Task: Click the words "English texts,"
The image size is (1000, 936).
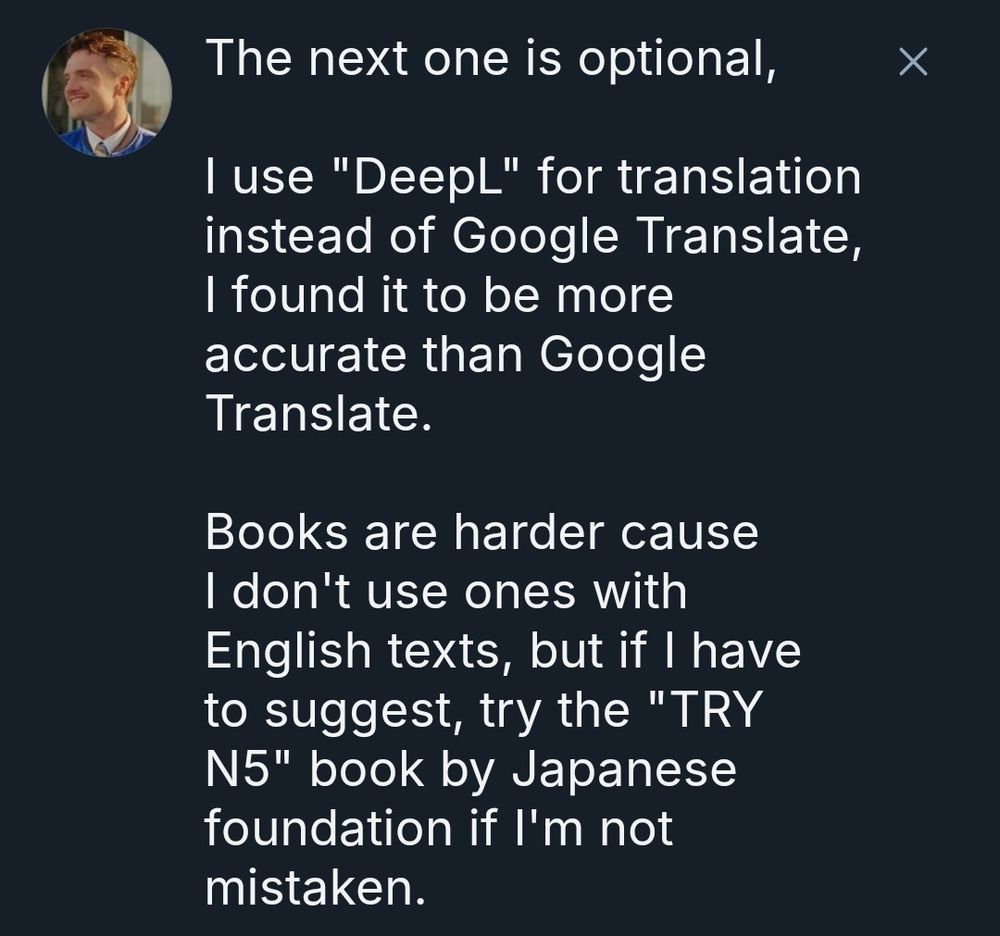Action: pos(359,651)
